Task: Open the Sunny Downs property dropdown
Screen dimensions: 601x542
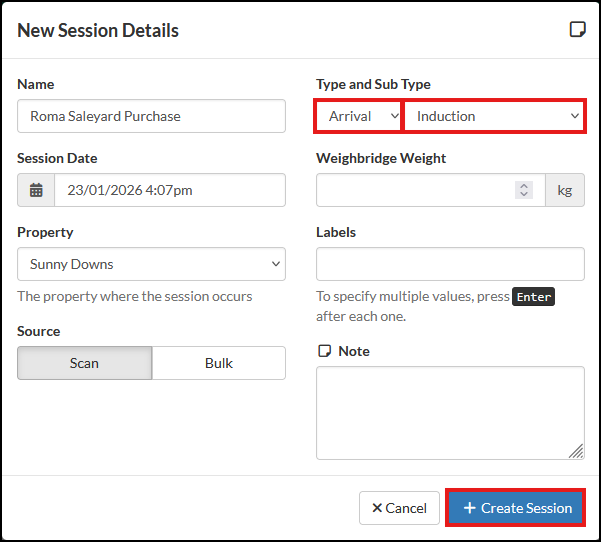Action: 151,264
